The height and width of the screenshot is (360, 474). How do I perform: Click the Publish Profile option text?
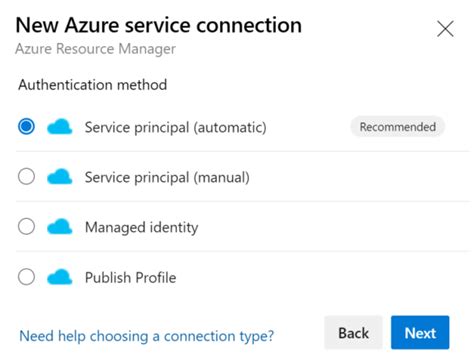click(131, 277)
